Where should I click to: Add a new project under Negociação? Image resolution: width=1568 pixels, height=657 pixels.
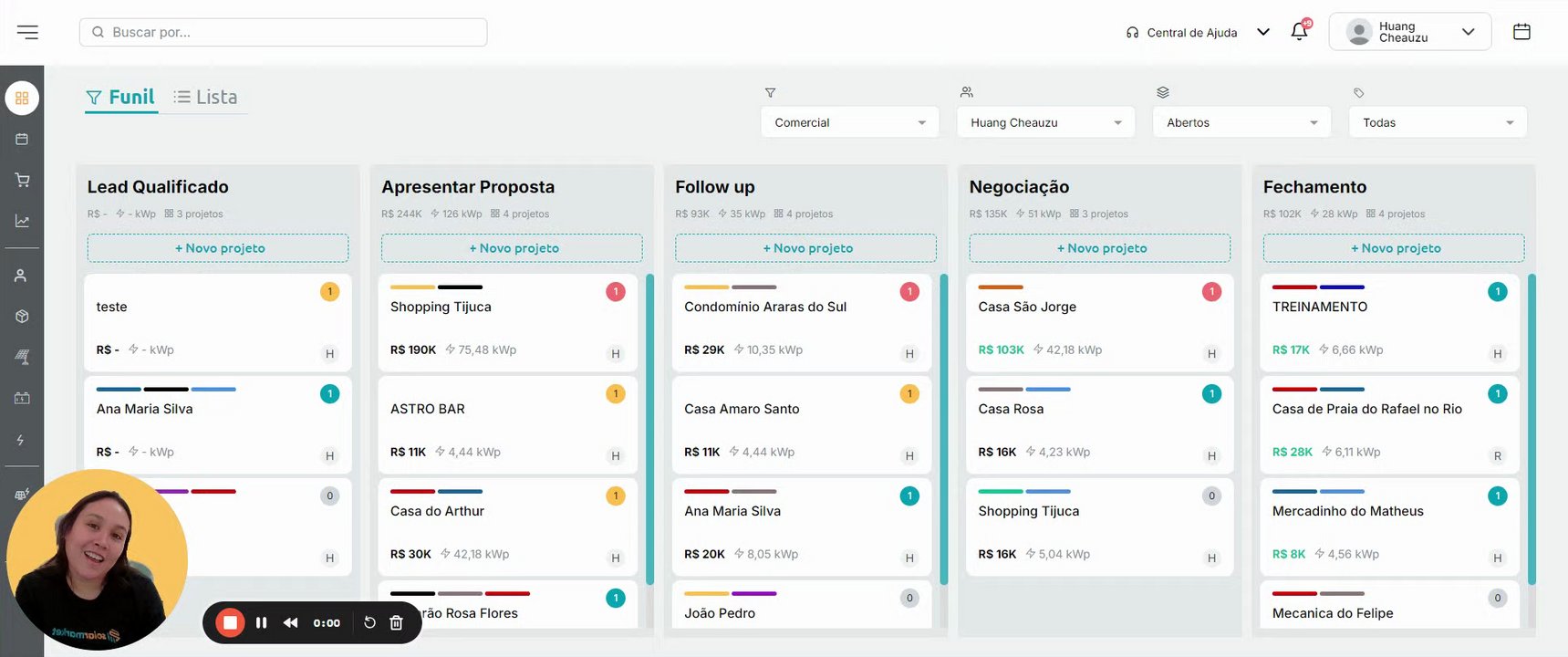tap(1100, 248)
